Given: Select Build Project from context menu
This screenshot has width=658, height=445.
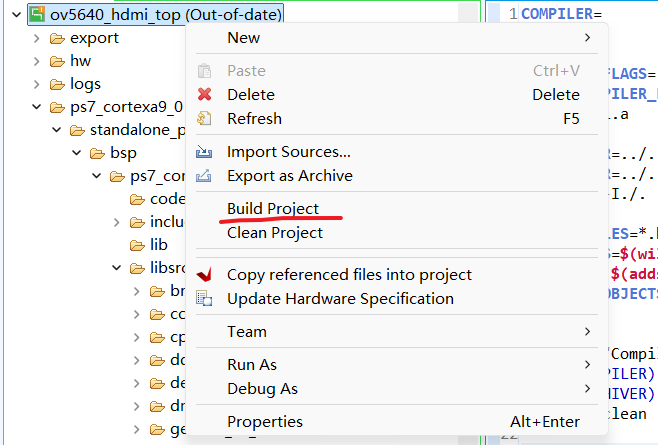Looking at the screenshot, I should coord(273,208).
